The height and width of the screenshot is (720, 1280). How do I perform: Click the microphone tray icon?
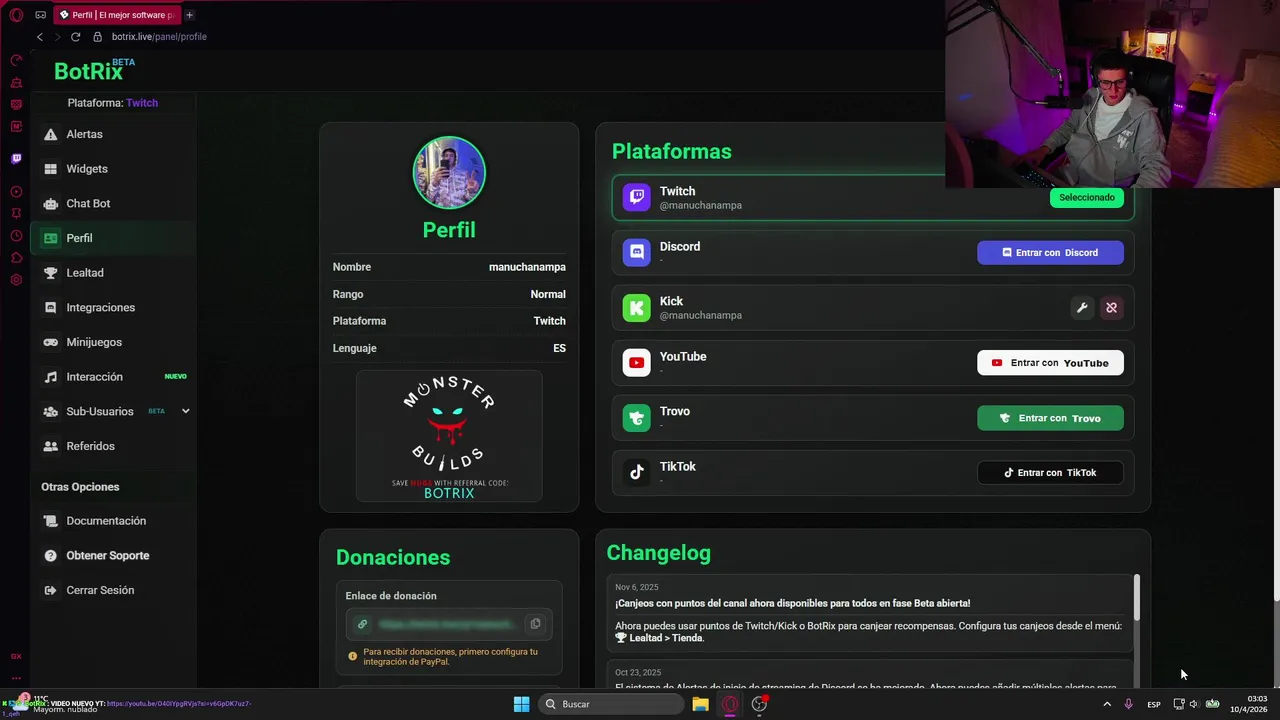(1128, 704)
